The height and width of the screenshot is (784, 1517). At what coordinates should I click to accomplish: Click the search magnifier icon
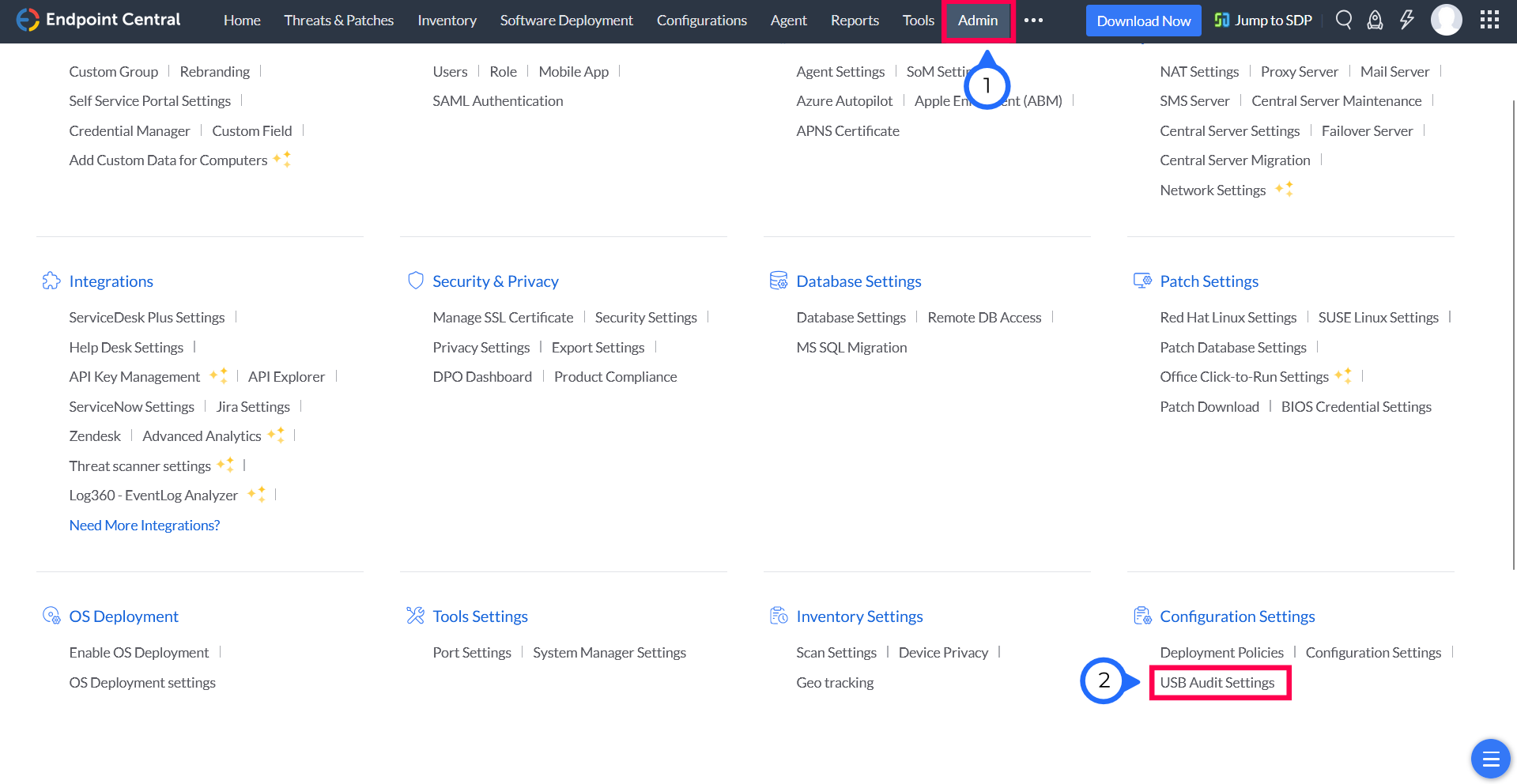click(x=1343, y=20)
